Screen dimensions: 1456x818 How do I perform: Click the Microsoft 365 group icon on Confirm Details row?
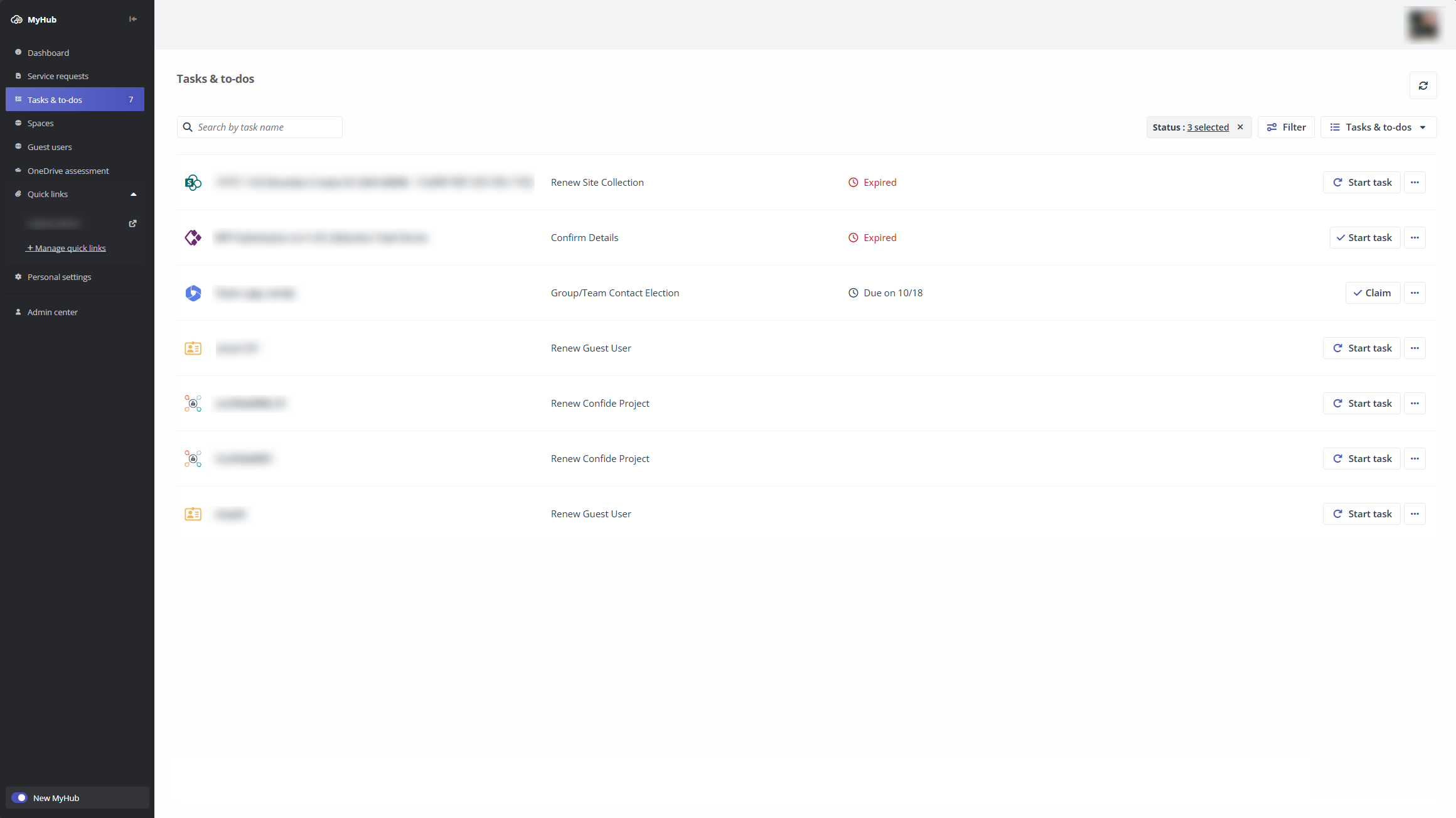click(192, 237)
